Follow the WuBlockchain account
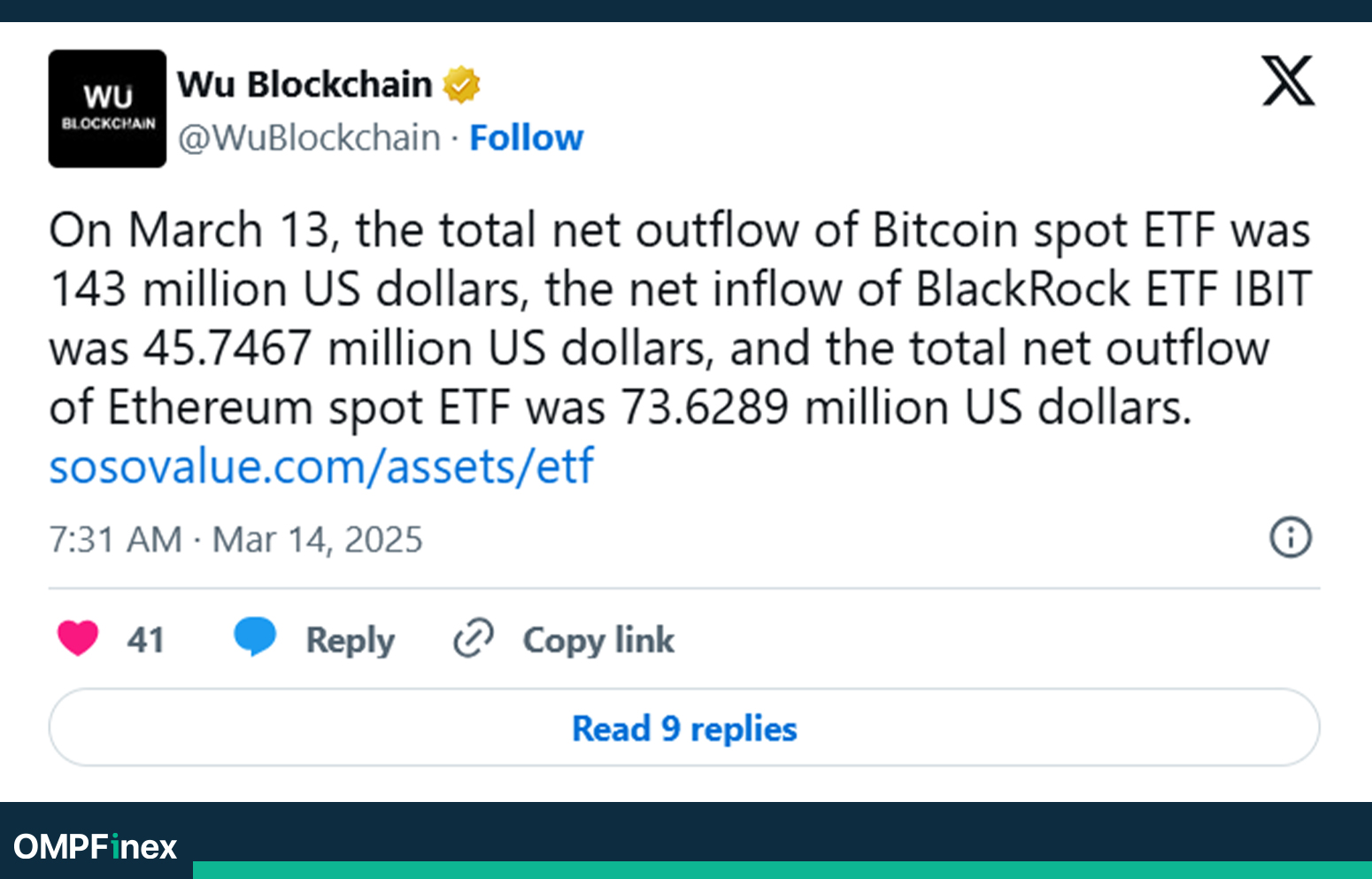This screenshot has height=879, width=1372. [527, 138]
